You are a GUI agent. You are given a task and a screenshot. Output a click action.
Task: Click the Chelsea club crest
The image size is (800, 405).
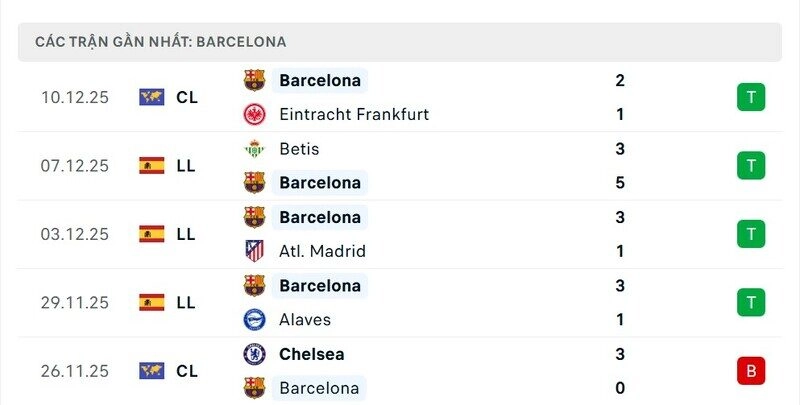255,354
